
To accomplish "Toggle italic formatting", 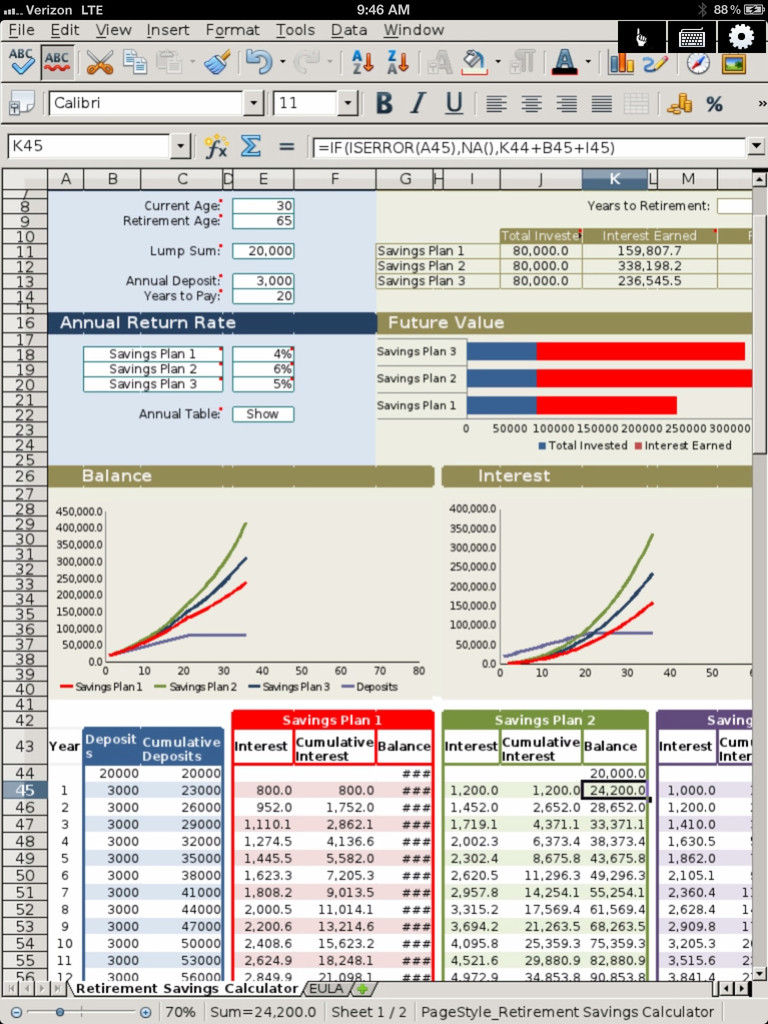I will tap(419, 103).
